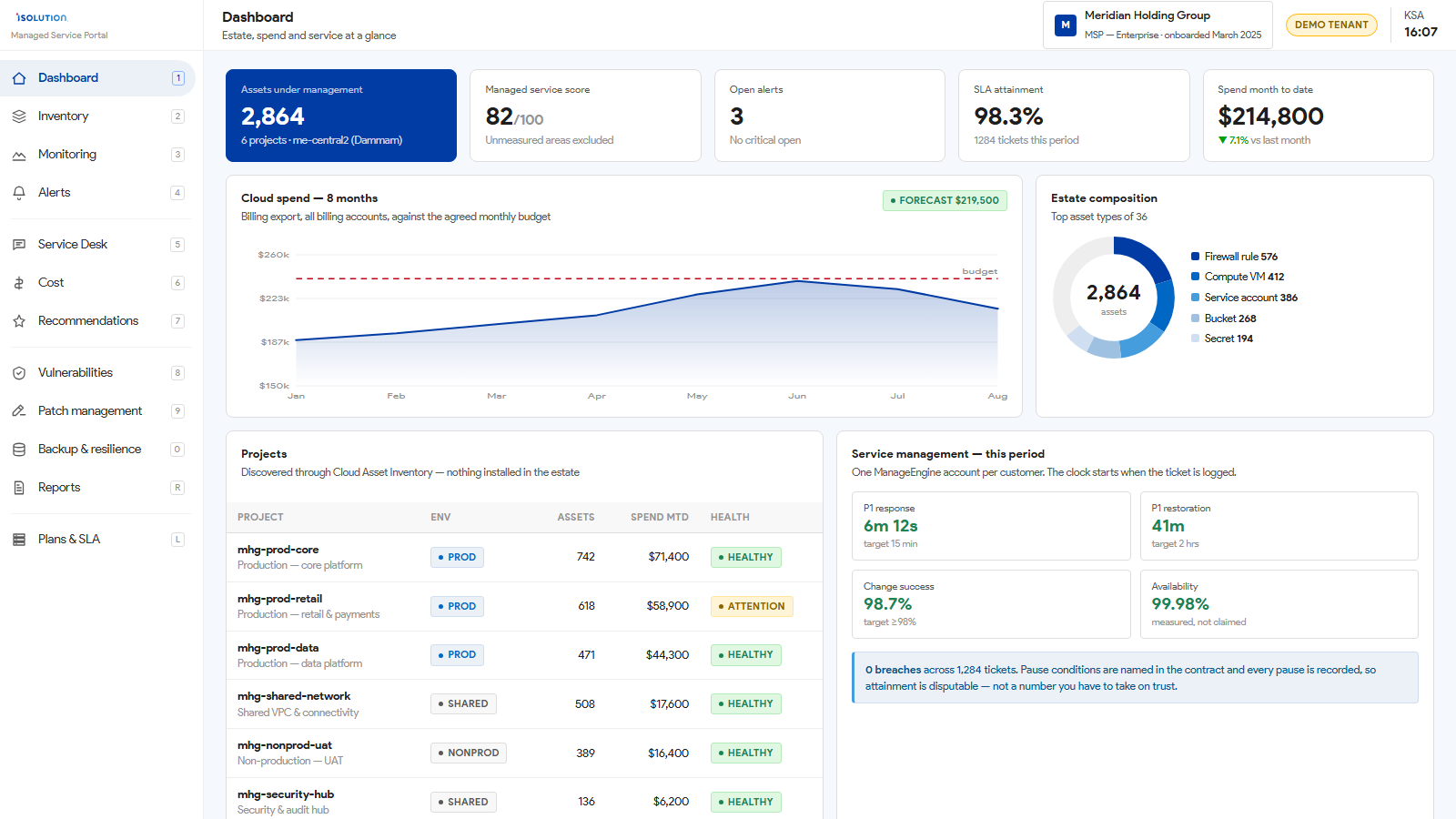The height and width of the screenshot is (819, 1456).
Task: Click the Assets under management card
Action: pos(341,116)
